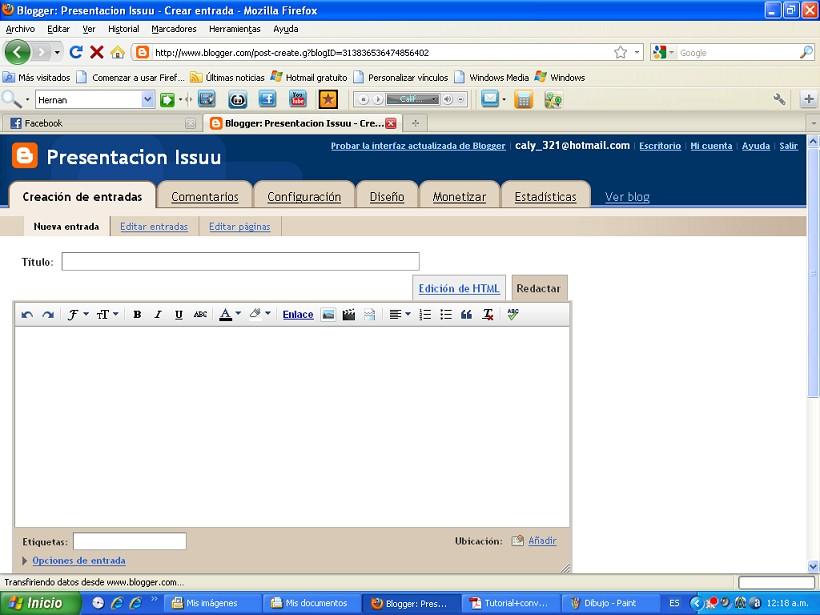
Task: Open Editar entradas link
Action: [x=154, y=226]
